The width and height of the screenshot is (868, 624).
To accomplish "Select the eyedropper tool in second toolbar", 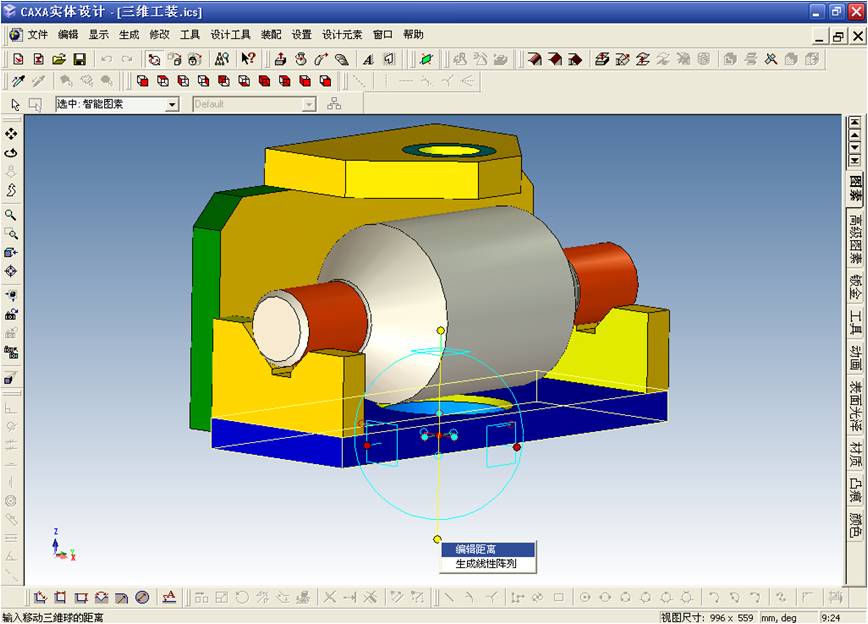I will click(17, 81).
